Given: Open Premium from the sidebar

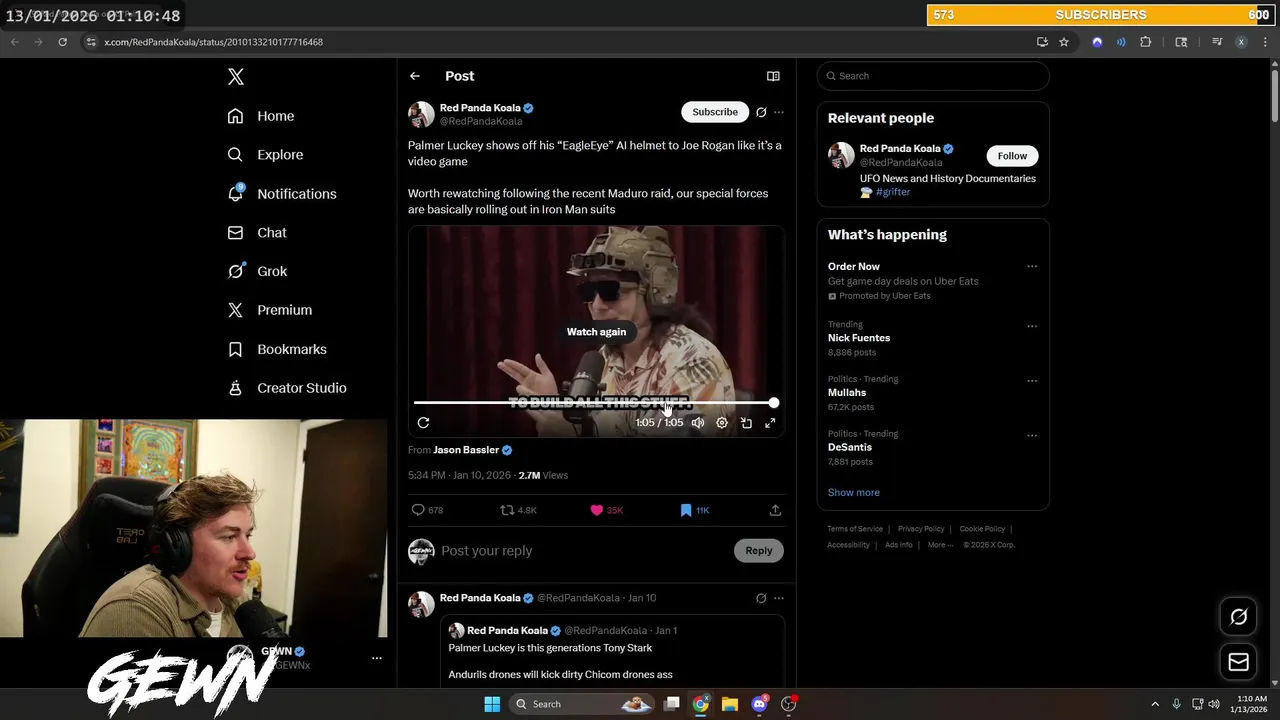Looking at the screenshot, I should coord(270,310).
